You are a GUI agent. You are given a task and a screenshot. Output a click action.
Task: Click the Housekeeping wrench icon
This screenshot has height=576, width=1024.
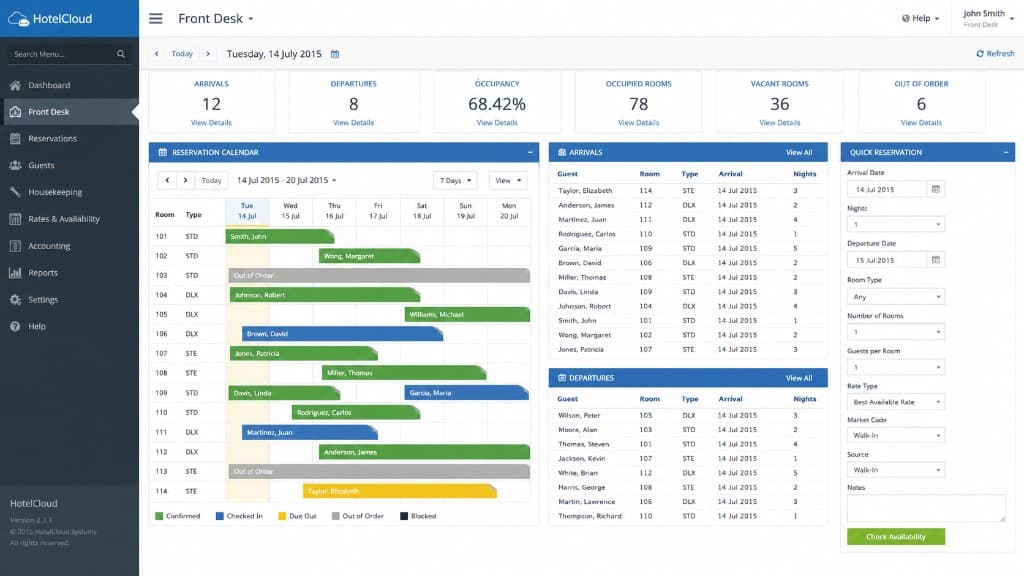[16, 192]
